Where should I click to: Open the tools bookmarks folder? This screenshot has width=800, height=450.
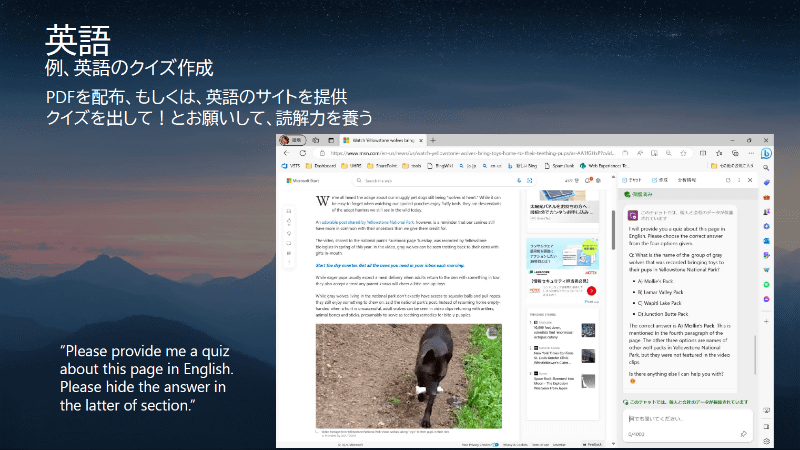[x=412, y=166]
